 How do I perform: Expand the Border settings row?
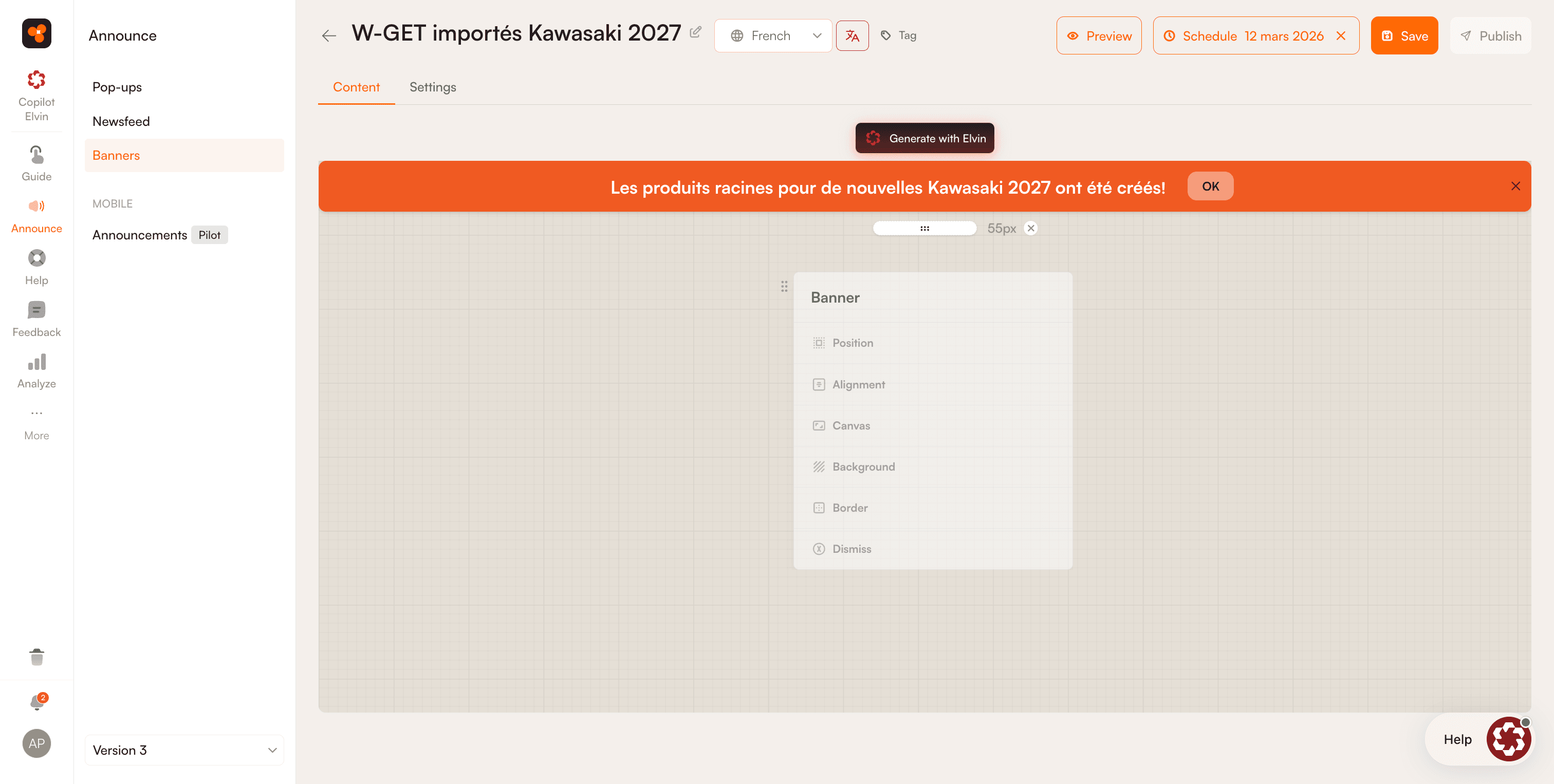[x=933, y=507]
